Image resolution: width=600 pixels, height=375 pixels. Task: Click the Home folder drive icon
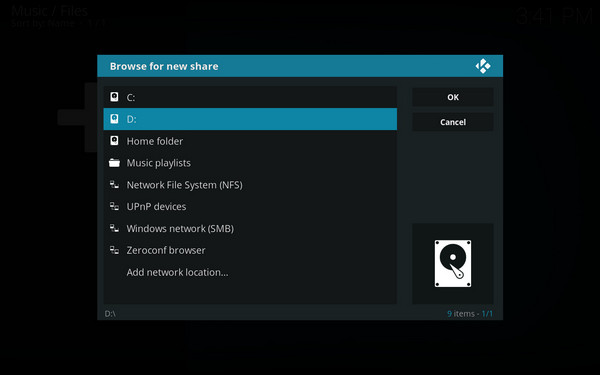click(x=114, y=141)
